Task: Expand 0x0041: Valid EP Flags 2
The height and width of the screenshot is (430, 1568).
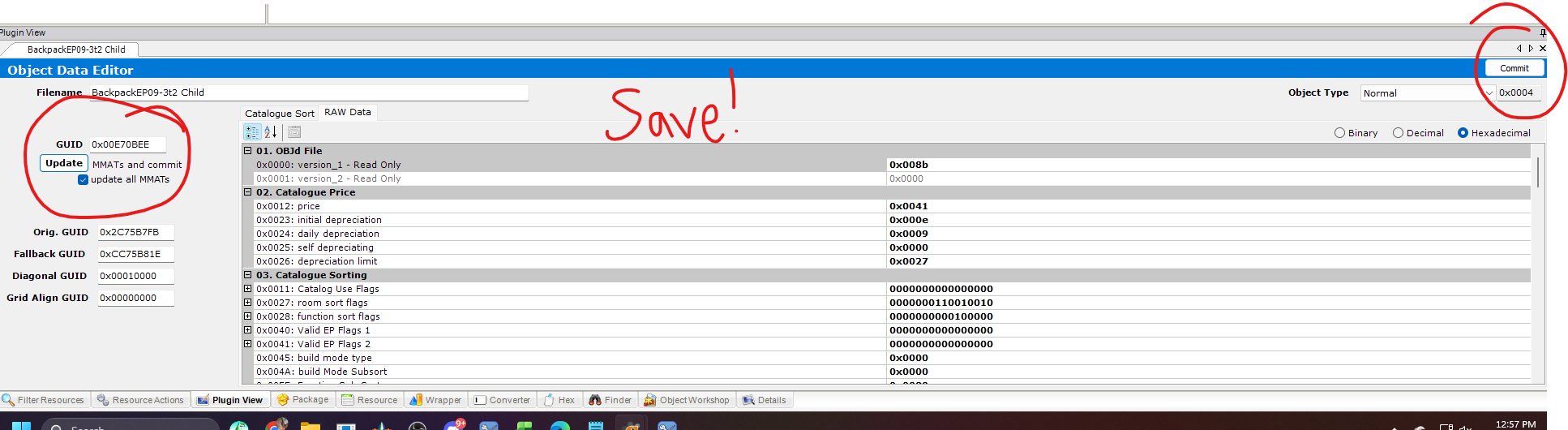Action: coord(248,344)
